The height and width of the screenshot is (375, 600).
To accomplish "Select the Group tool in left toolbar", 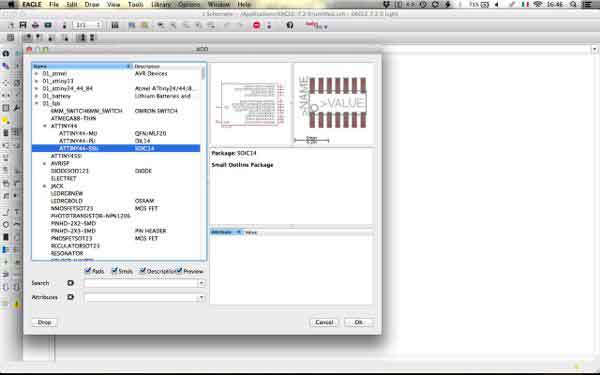I will (x=6, y=108).
